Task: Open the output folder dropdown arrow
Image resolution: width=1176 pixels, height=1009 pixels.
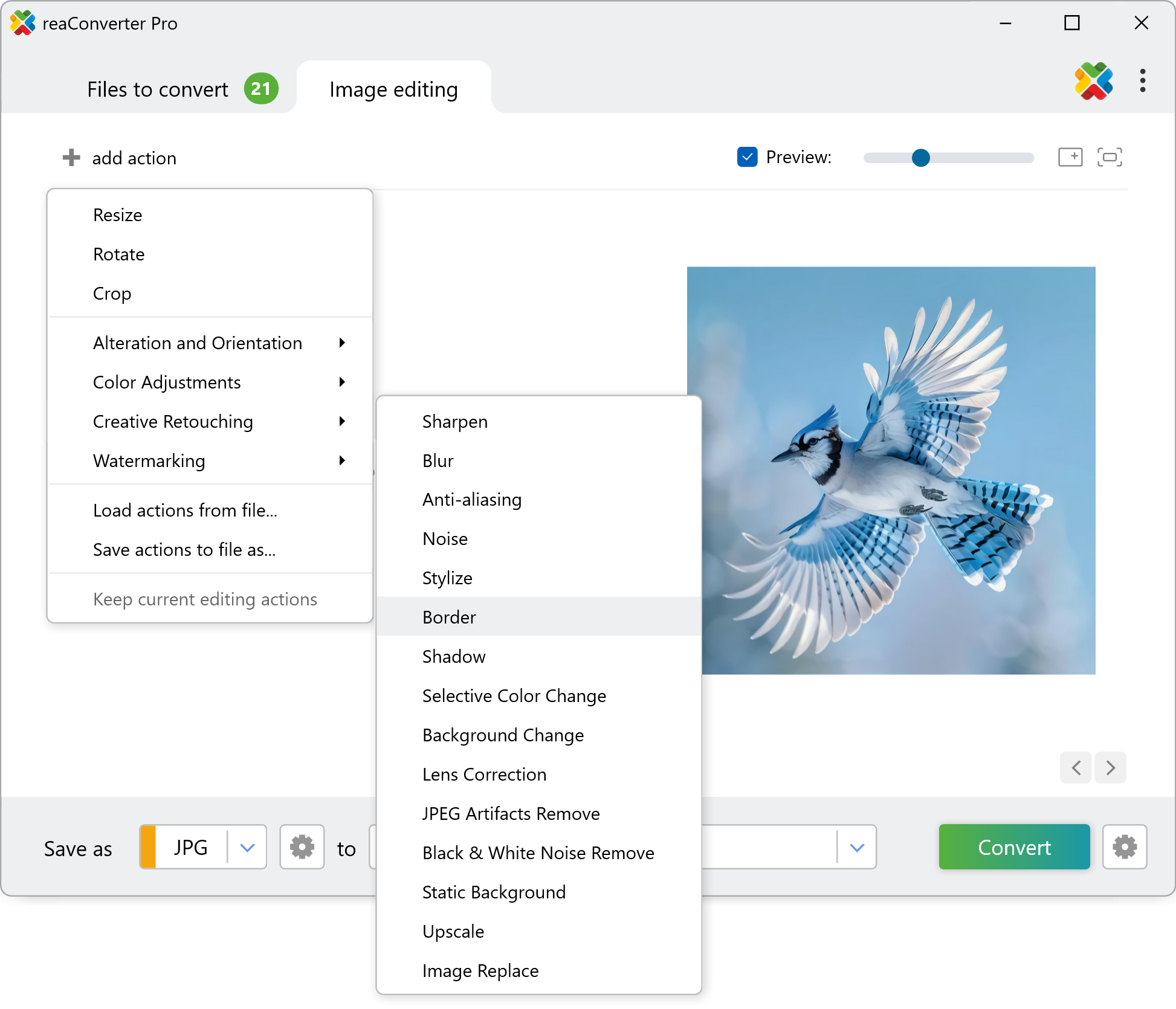Action: (x=856, y=847)
